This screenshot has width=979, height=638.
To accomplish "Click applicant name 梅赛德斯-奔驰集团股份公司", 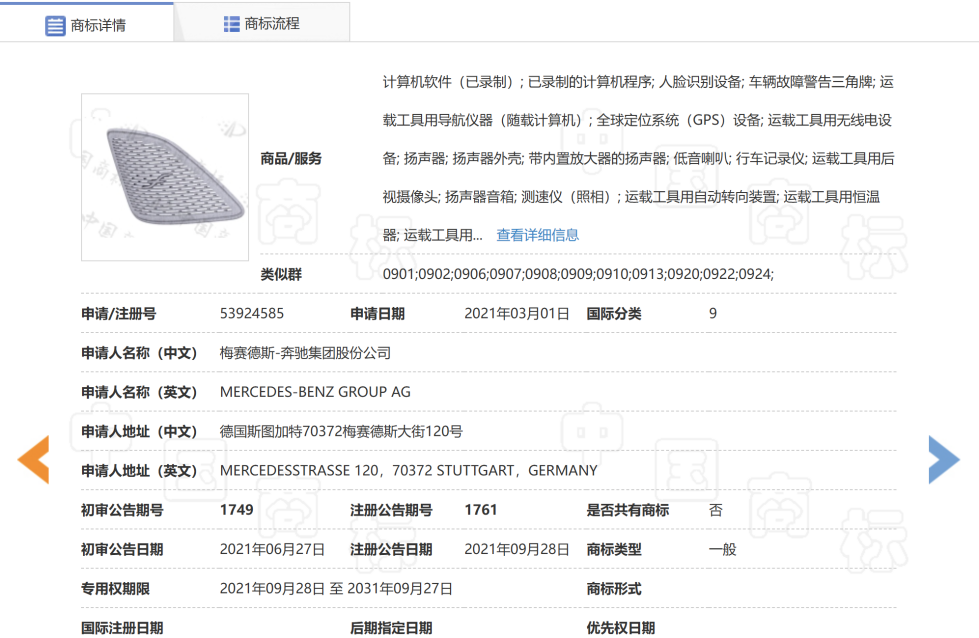I will [305, 353].
